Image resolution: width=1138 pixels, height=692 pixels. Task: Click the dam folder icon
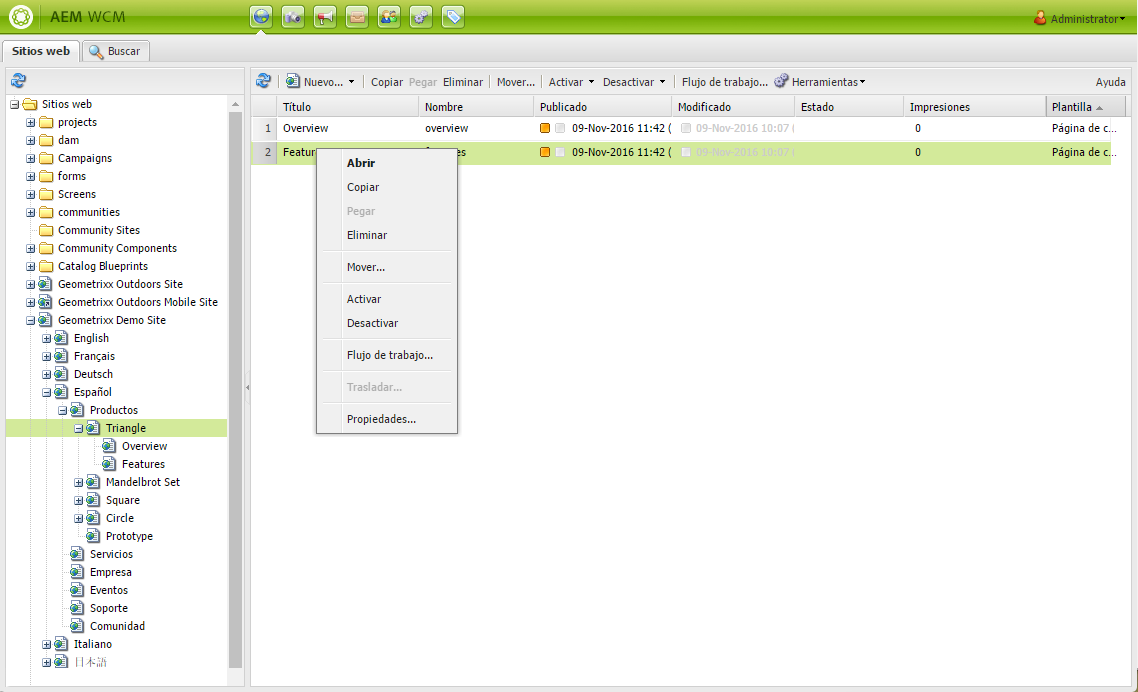pyautogui.click(x=46, y=140)
